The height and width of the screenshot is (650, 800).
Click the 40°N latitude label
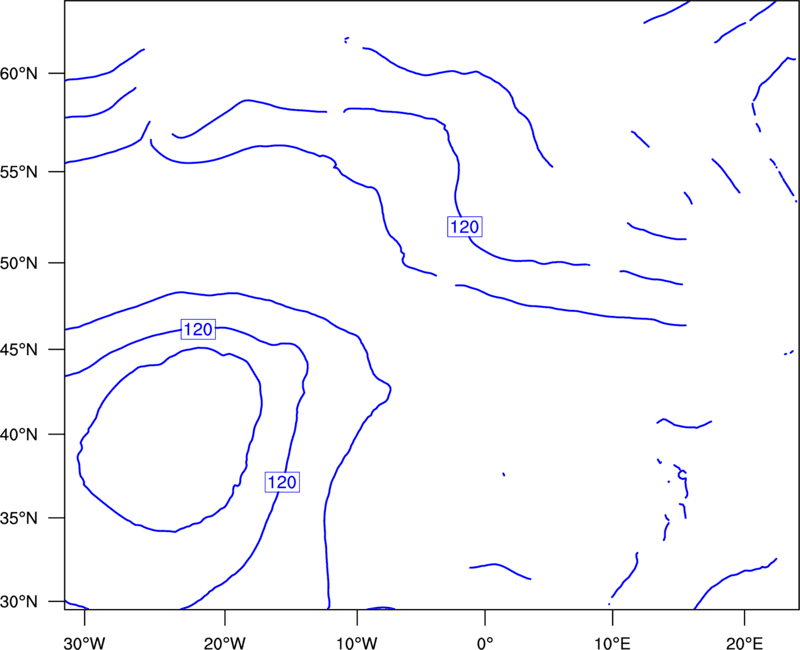point(19,435)
